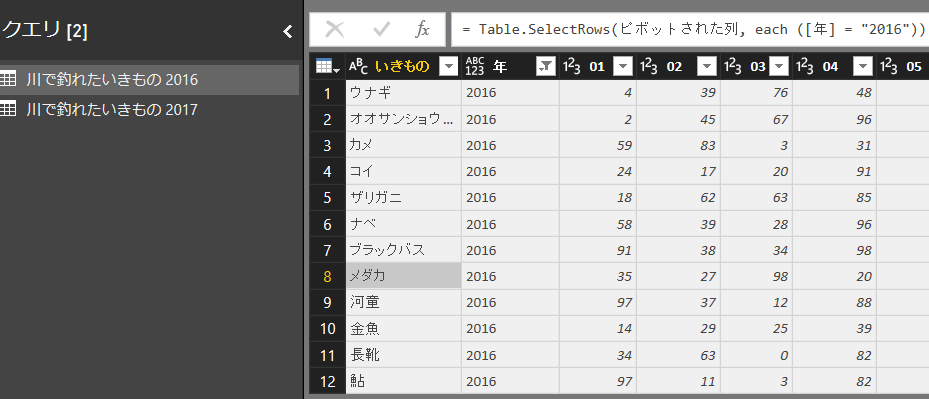929x399 pixels.
Task: Click 01 value 91 in ブラックバス row
Action: coord(598,250)
